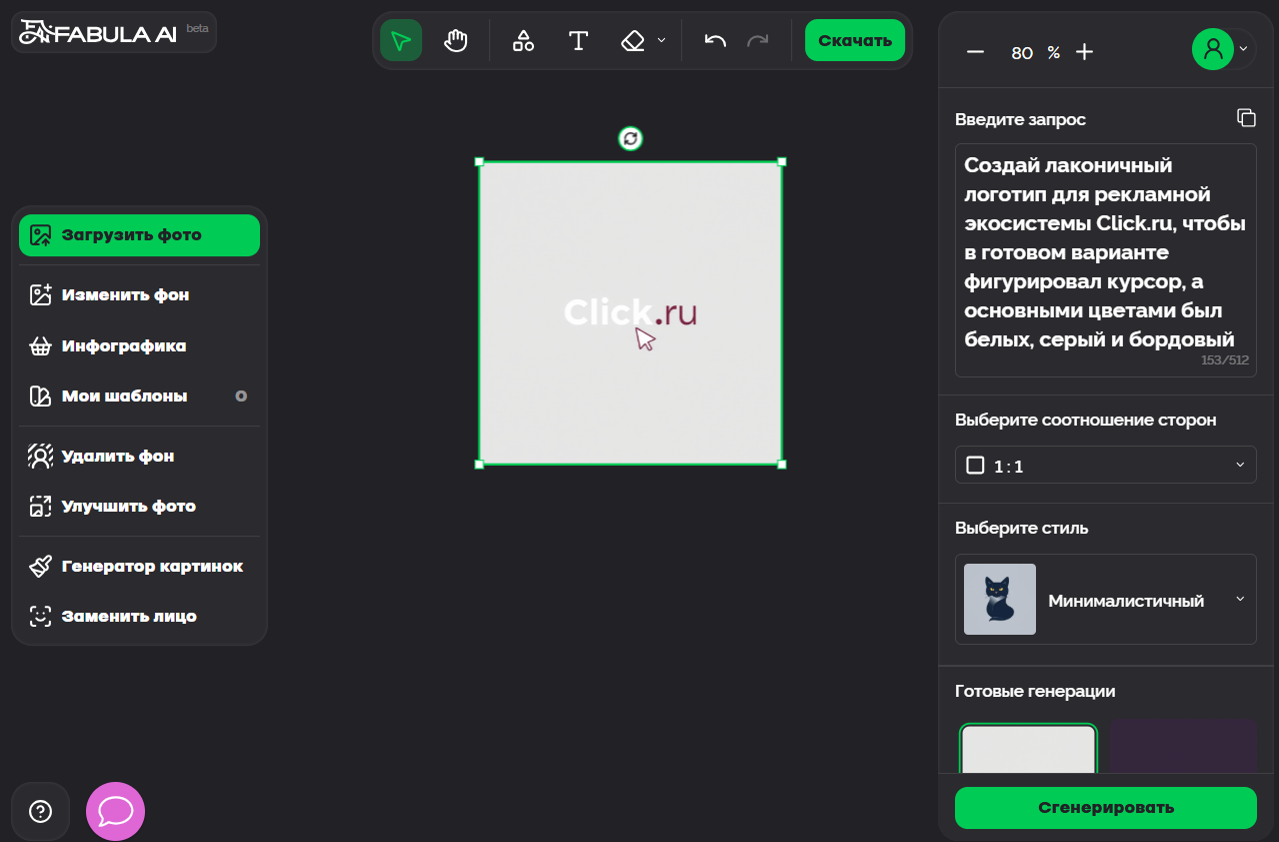Select Улучшить фото option
This screenshot has width=1279, height=842.
click(139, 506)
